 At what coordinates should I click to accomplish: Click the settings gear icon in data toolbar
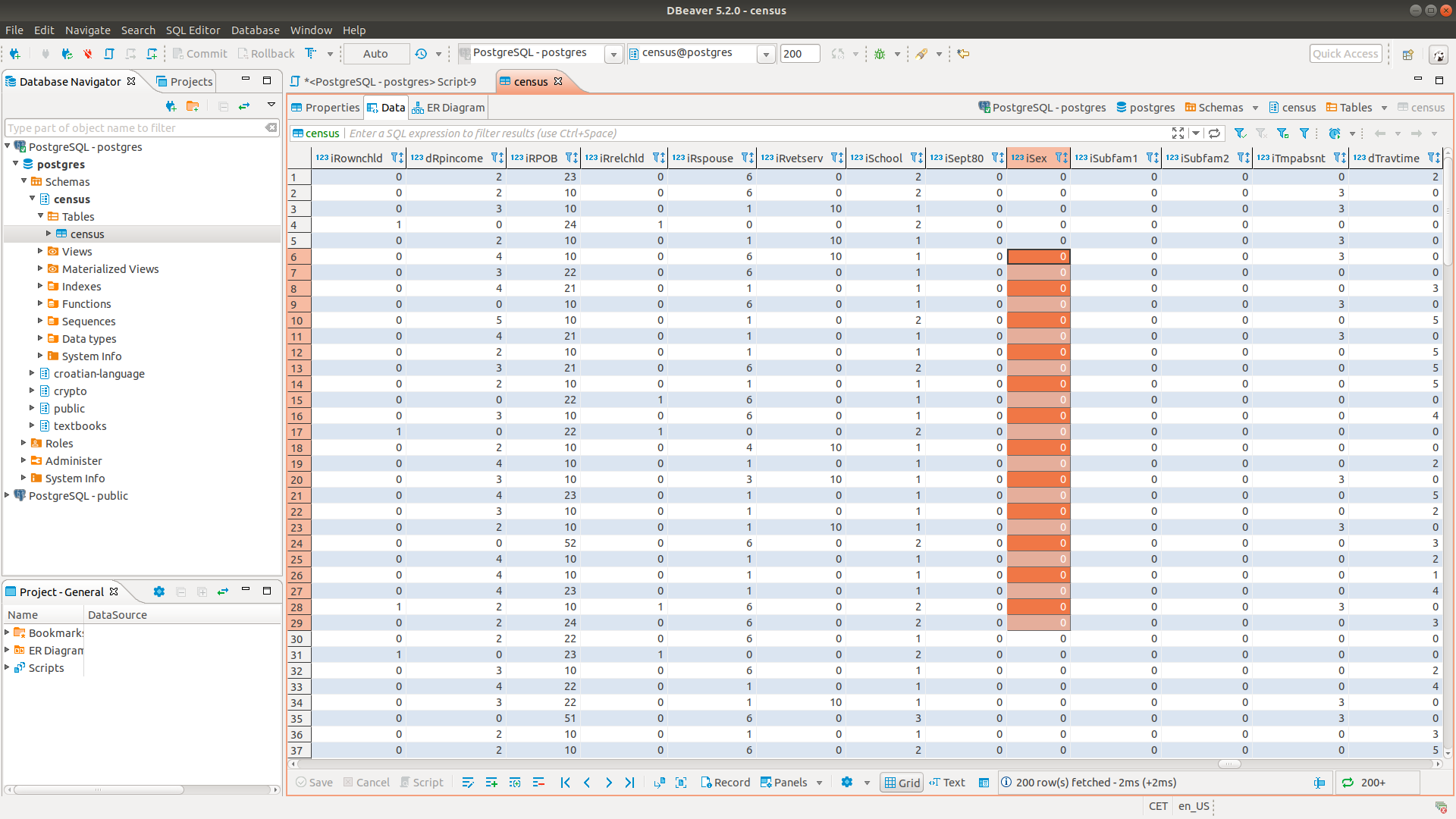[846, 781]
